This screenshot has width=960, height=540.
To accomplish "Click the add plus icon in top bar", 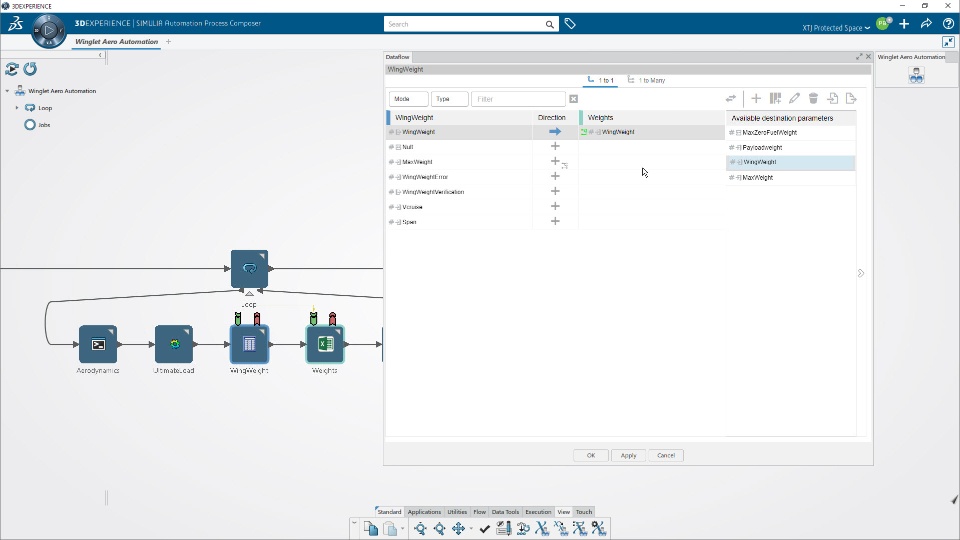I will [904, 24].
